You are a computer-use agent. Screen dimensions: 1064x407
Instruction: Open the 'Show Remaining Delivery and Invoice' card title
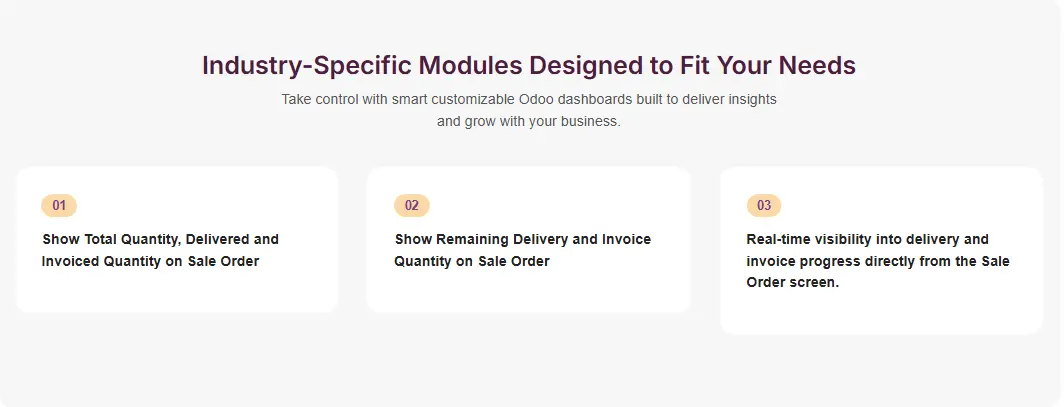click(x=522, y=240)
